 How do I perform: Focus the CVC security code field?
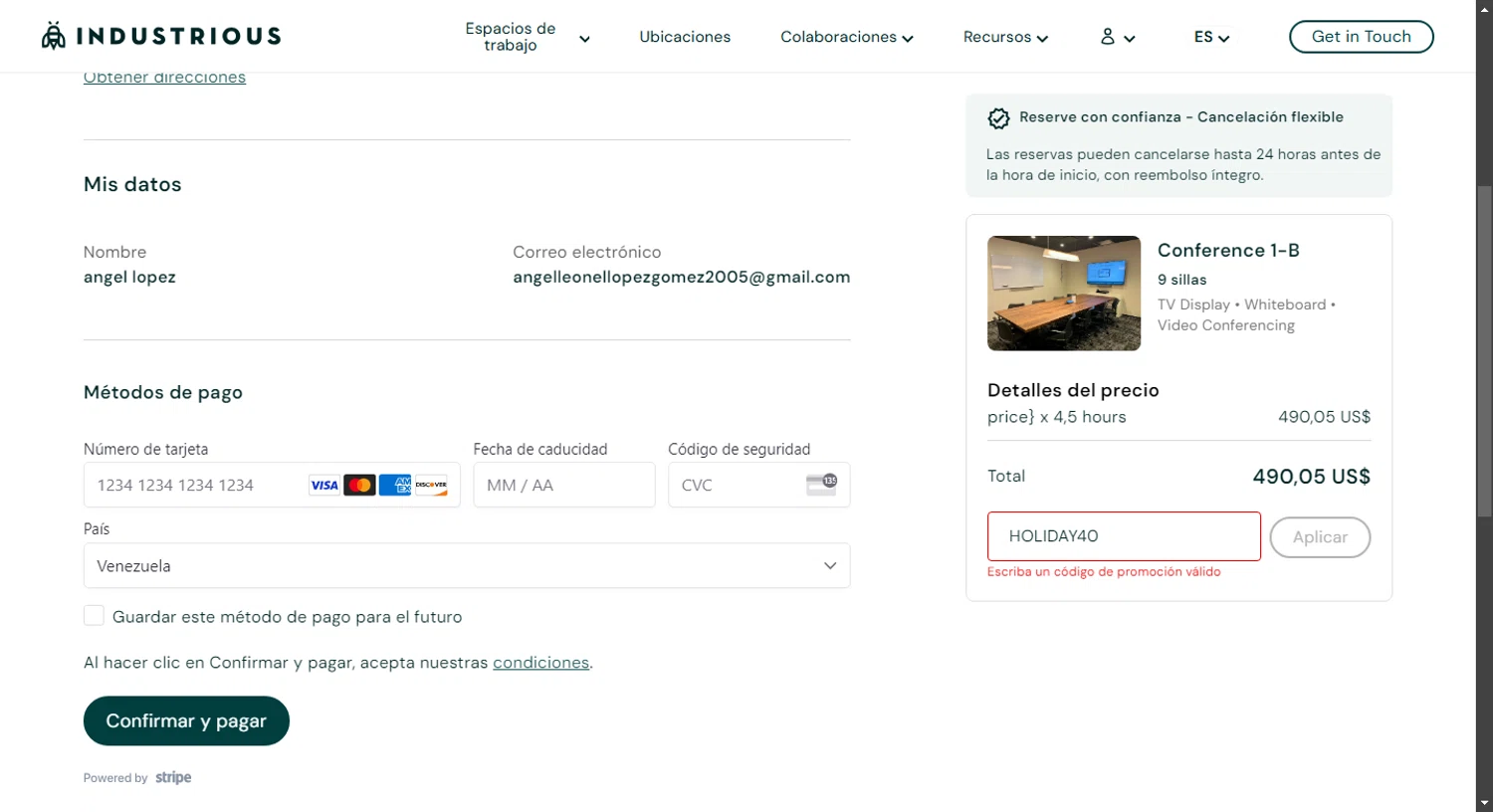tap(758, 486)
